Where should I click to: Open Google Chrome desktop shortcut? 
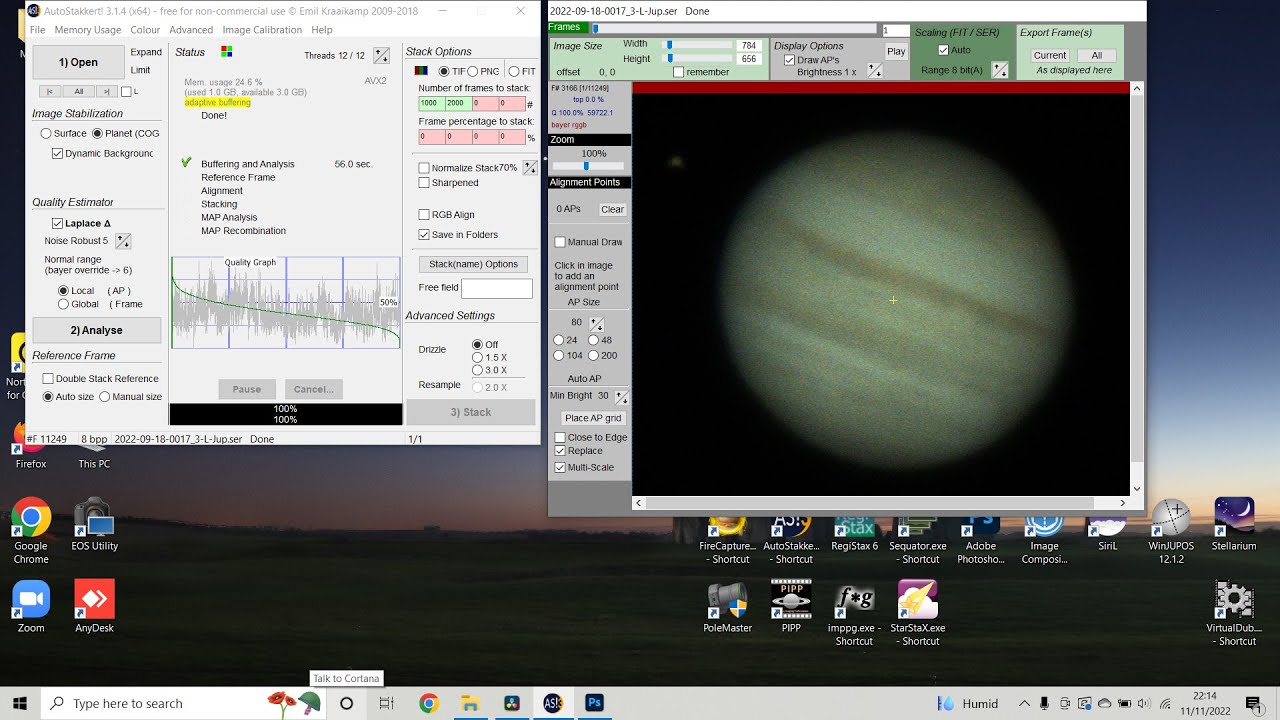[31, 531]
